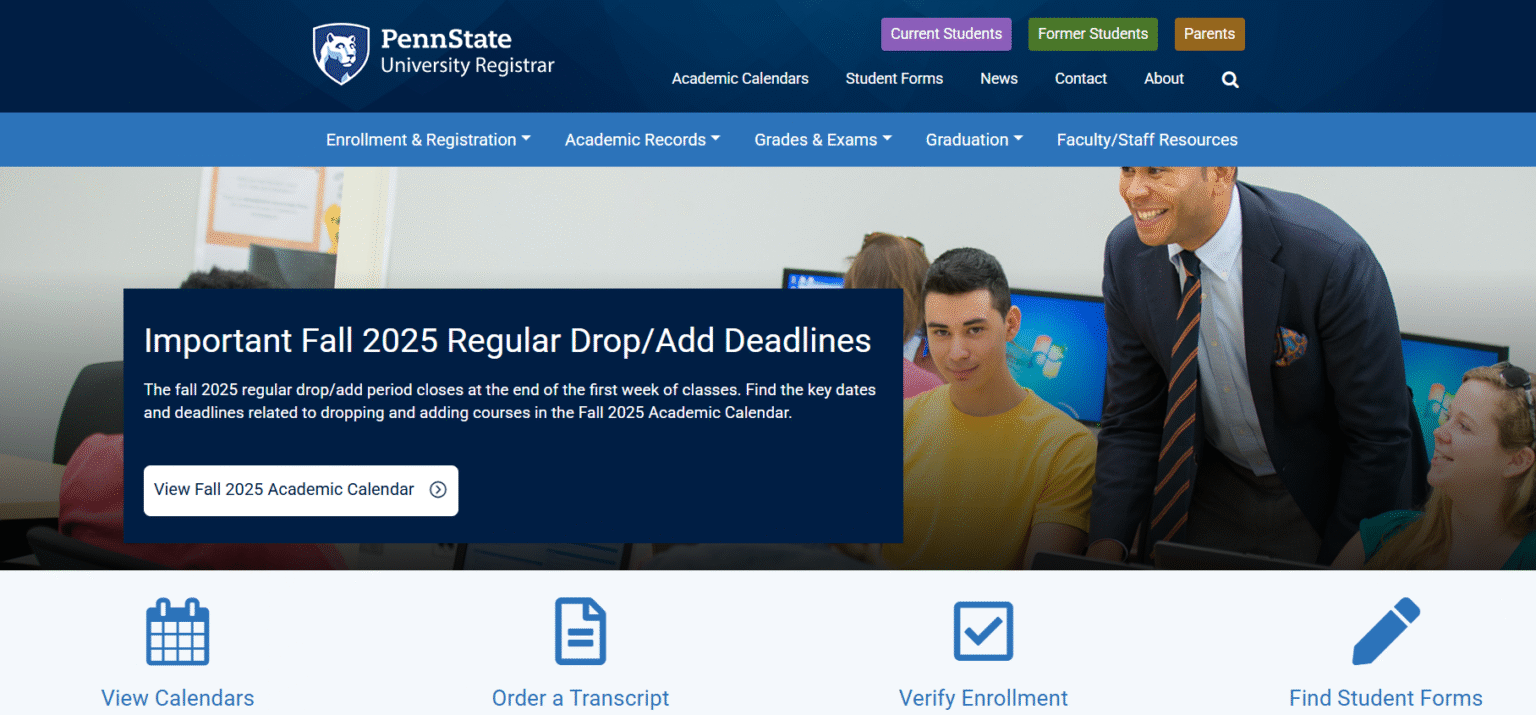
Task: Click the Current Students button
Action: click(x=946, y=33)
